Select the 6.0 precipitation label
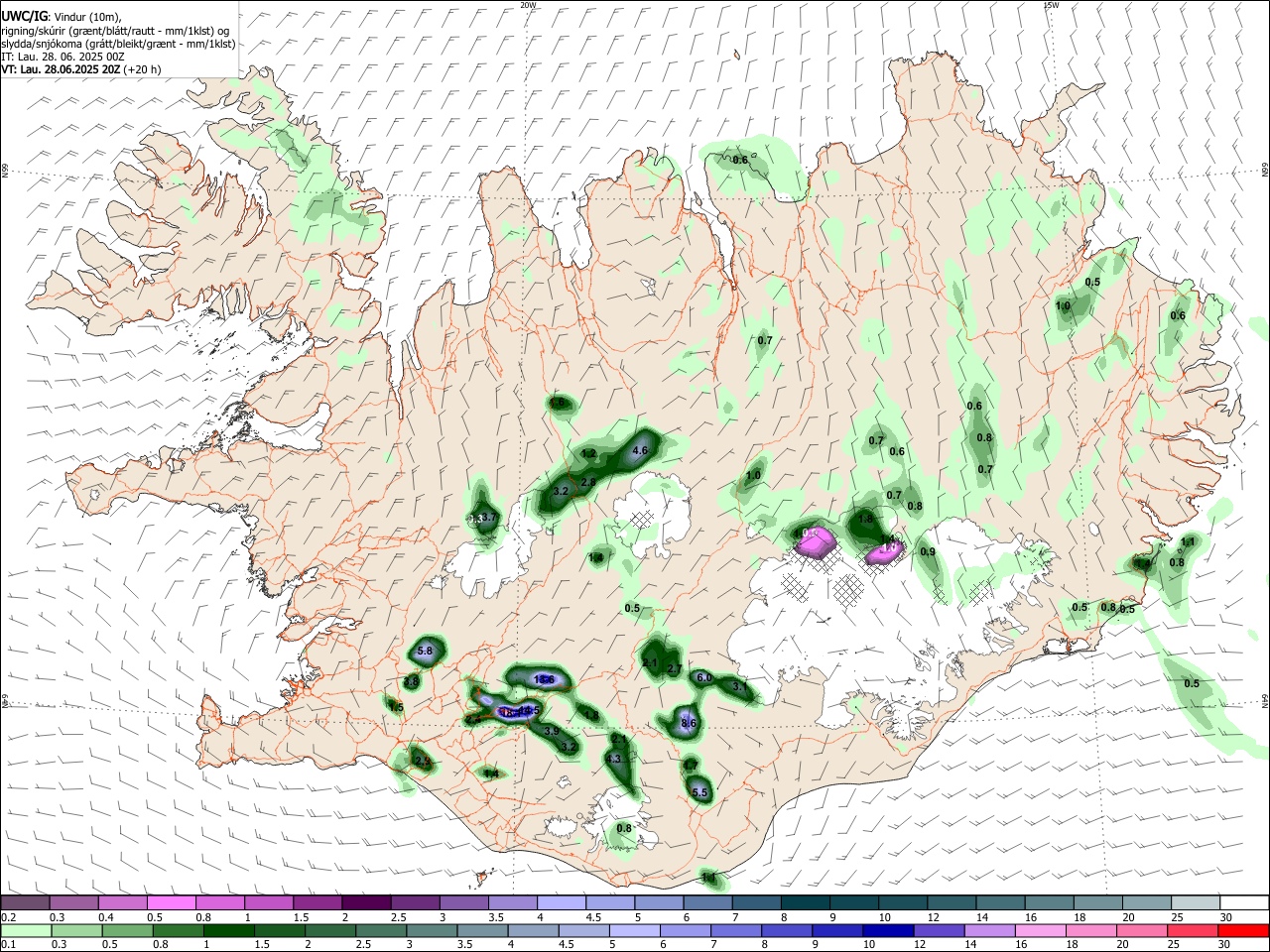Screen dimensions: 1270x952 pyautogui.click(x=704, y=677)
